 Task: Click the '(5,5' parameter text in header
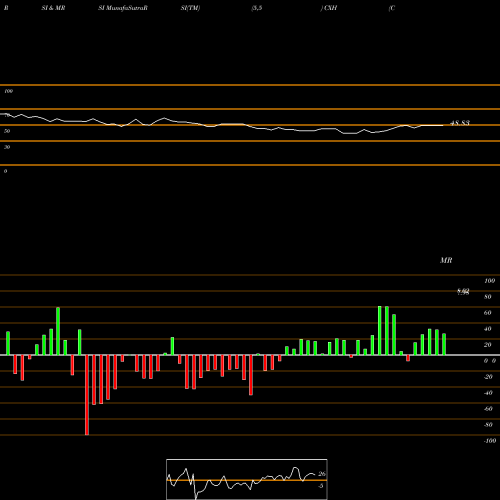(x=257, y=8)
